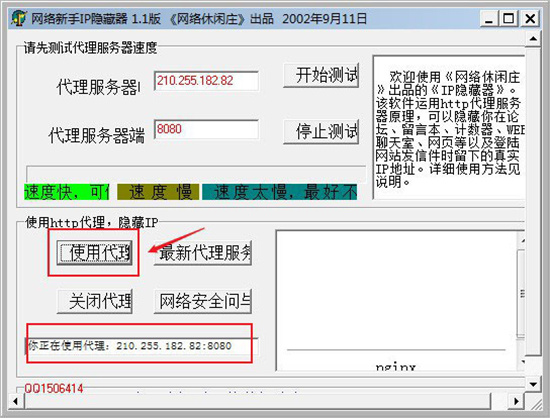Maximize the IP hider window
The height and width of the screenshot is (418, 550).
(x=509, y=18)
